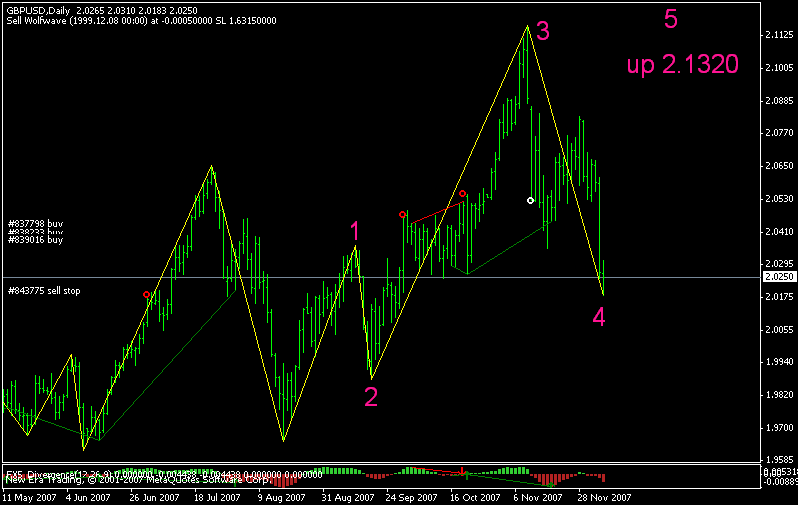Viewport: 798px width, 505px height.
Task: Click the 2.0885 price axis label
Action: coord(779,100)
